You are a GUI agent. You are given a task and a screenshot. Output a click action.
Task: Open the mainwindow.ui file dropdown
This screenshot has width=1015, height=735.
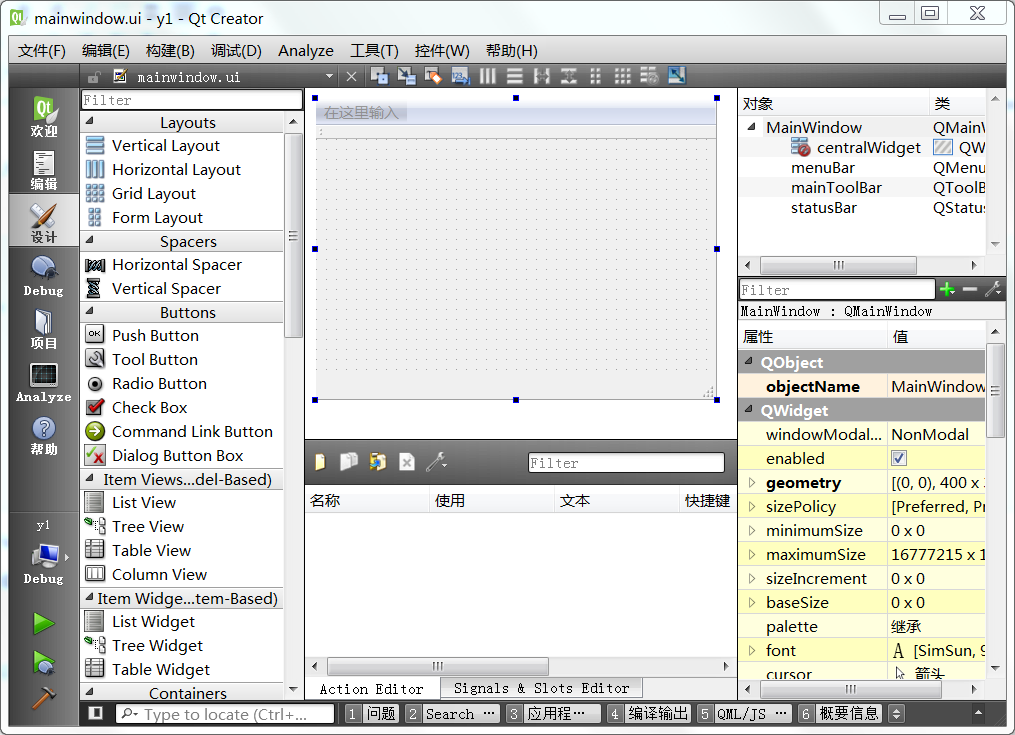[329, 76]
